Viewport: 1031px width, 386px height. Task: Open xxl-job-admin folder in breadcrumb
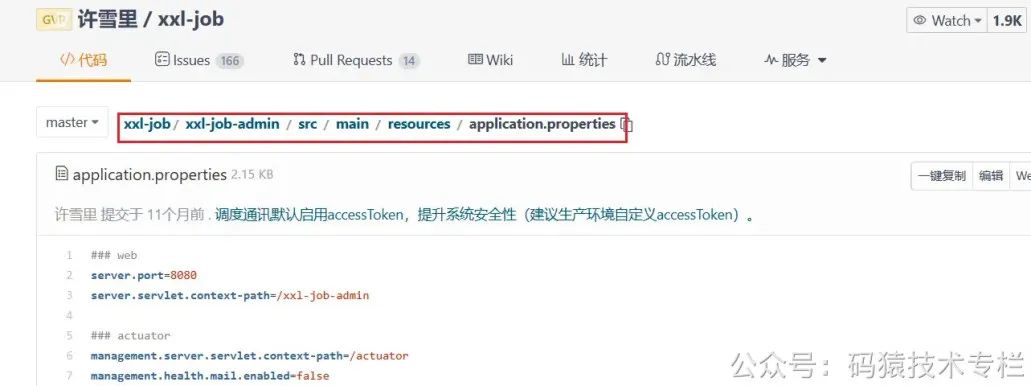[x=232, y=124]
